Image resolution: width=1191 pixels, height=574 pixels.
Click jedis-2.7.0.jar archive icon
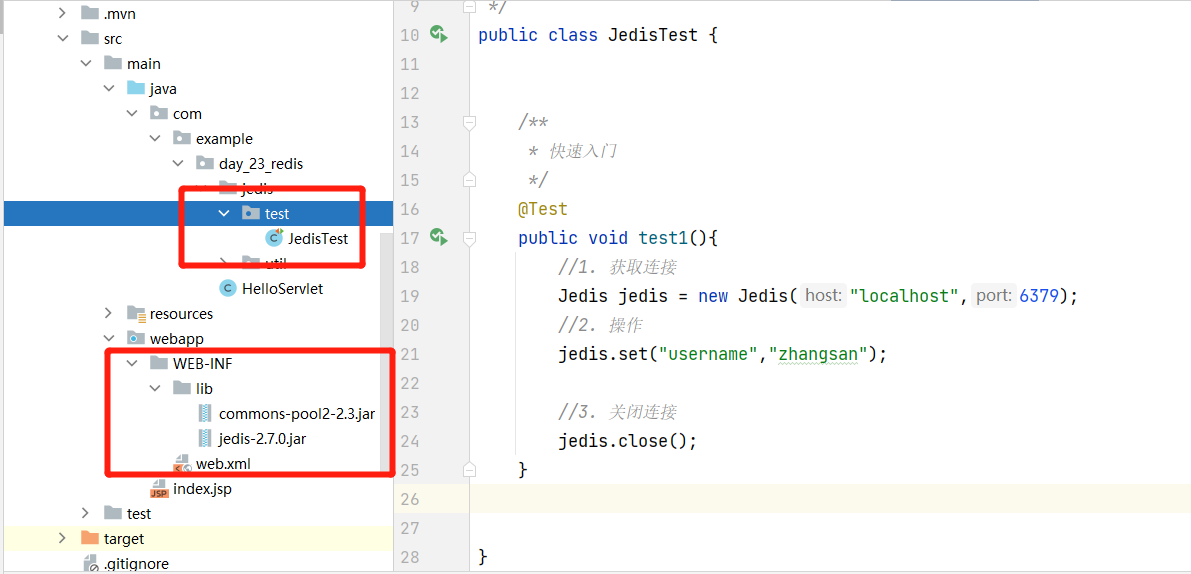click(x=205, y=438)
